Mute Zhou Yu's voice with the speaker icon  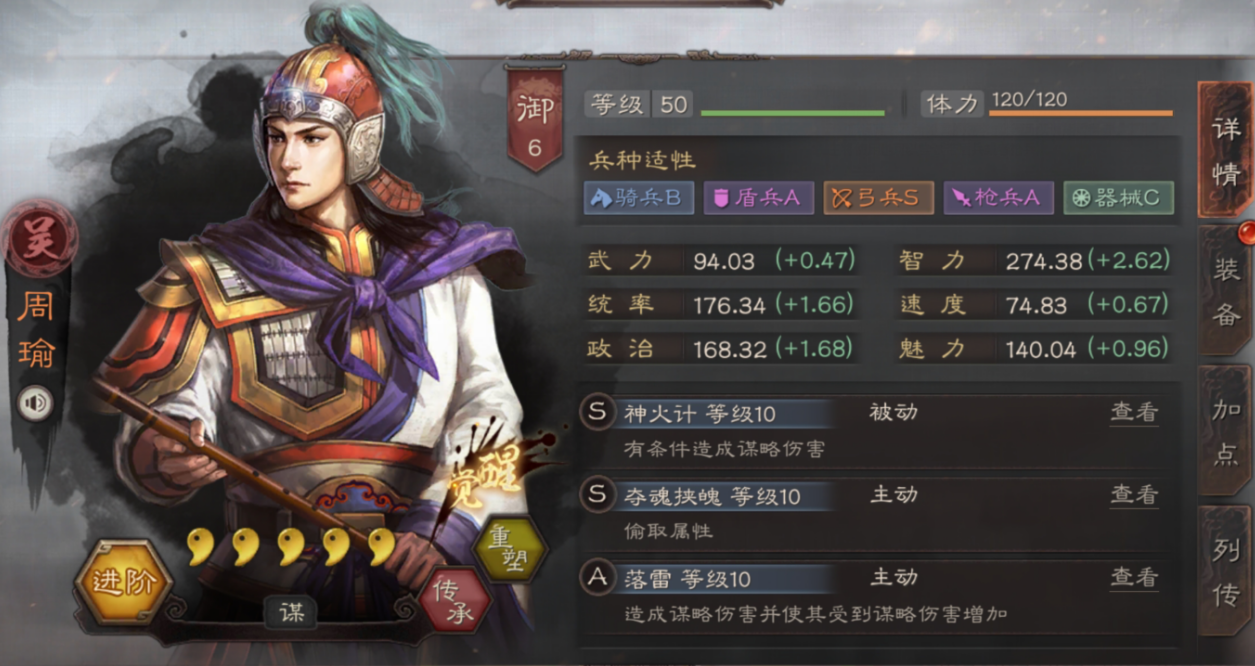tap(36, 403)
